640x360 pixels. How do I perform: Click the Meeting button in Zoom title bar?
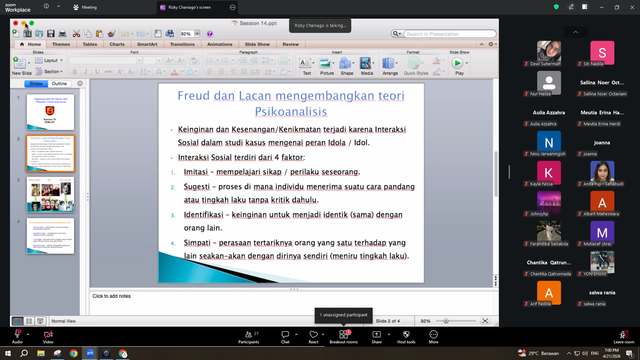click(85, 7)
